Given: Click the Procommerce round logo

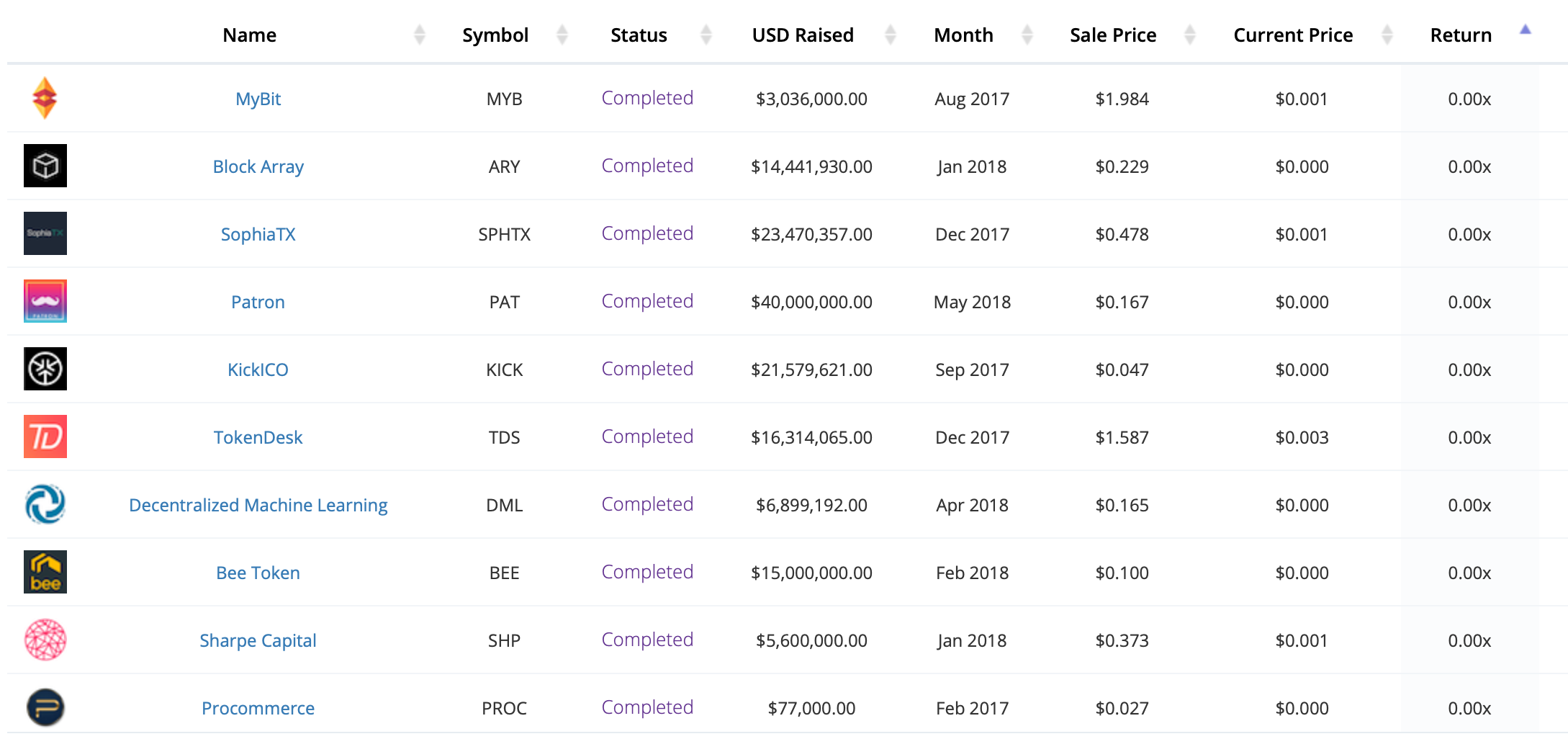Looking at the screenshot, I should pos(45,707).
